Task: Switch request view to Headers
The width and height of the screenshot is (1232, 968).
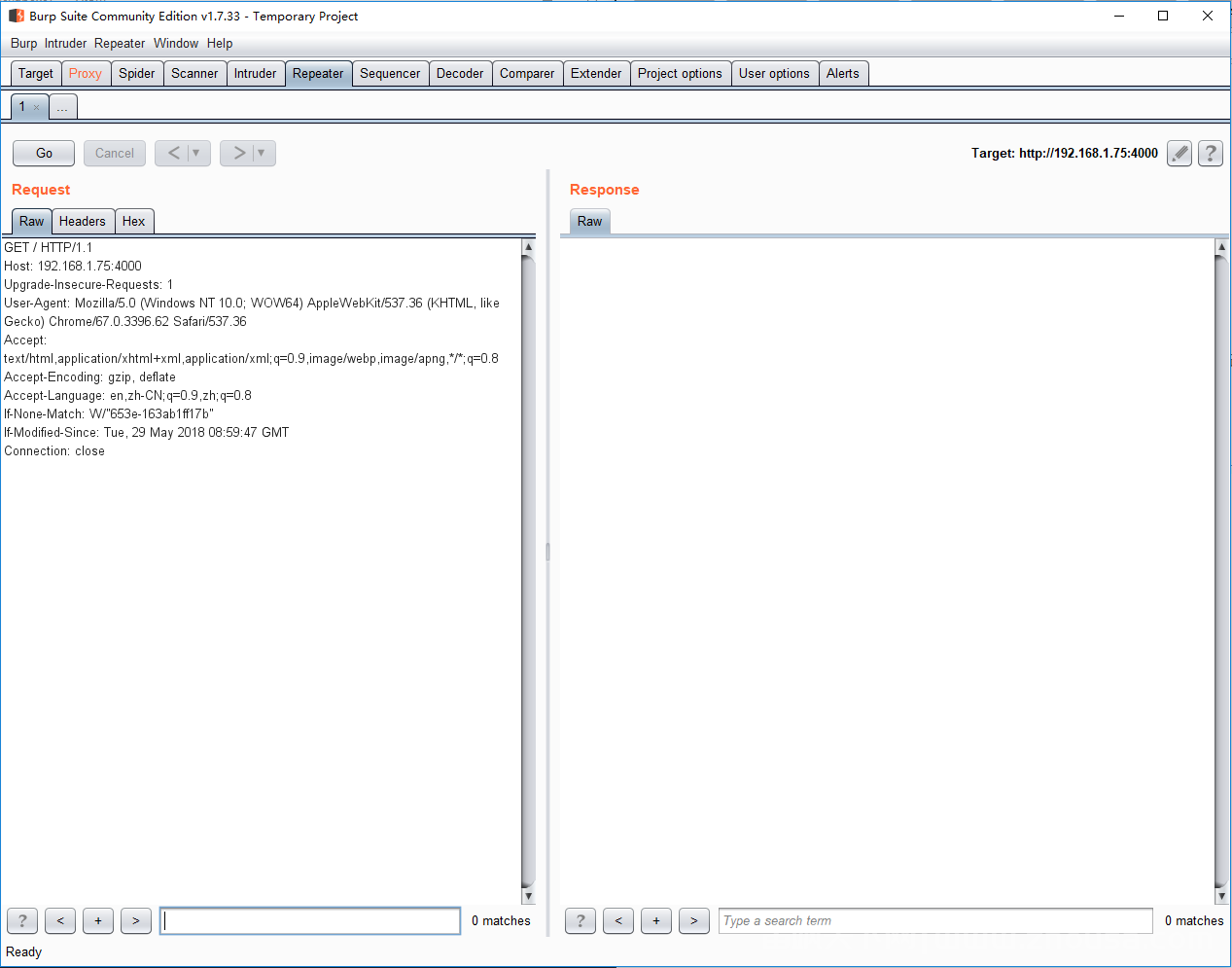Action: [x=83, y=221]
